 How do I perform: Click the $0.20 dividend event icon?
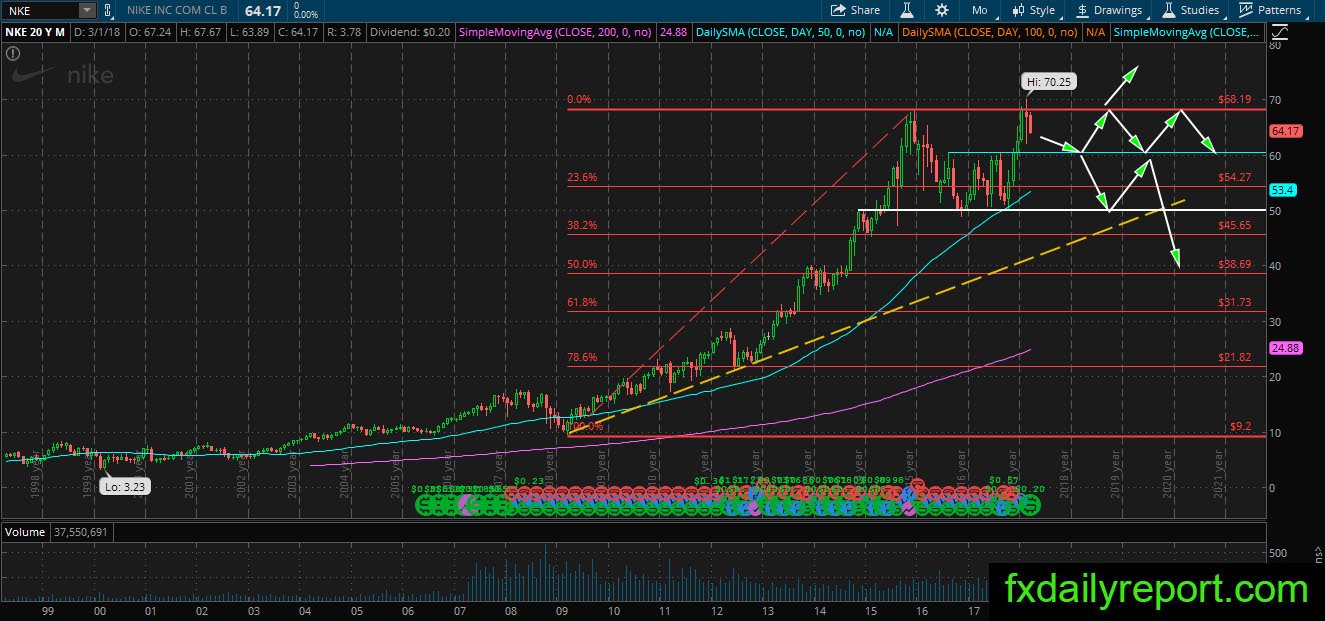pos(1031,506)
